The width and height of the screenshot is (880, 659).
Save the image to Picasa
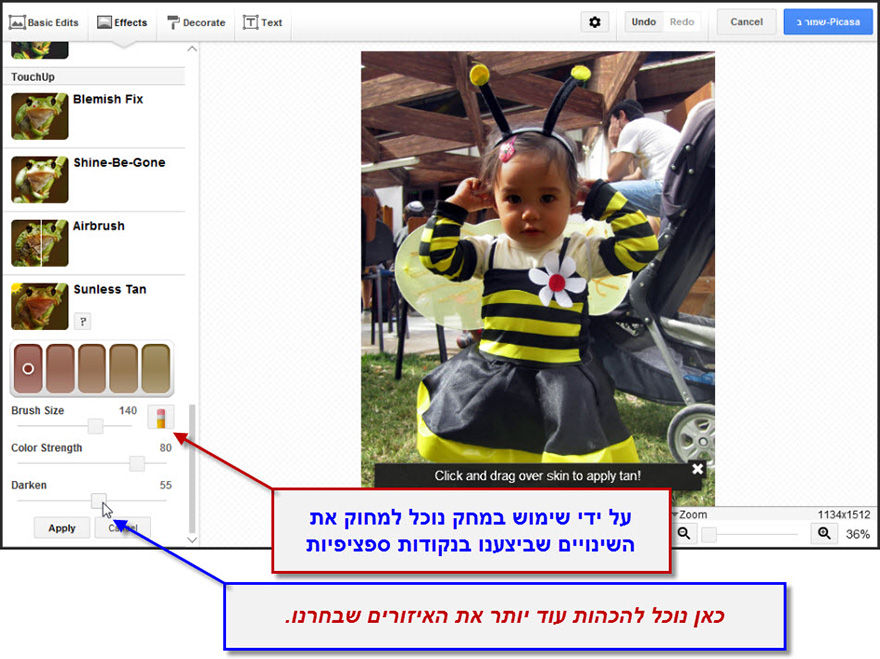tap(828, 20)
